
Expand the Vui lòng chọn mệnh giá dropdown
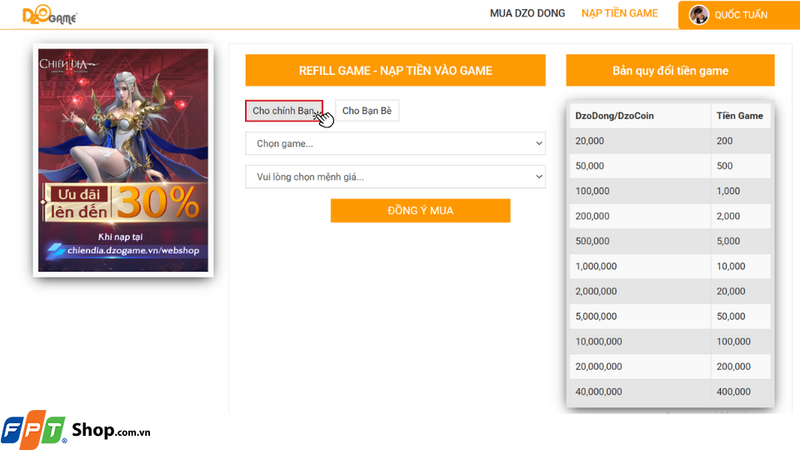[x=395, y=177]
